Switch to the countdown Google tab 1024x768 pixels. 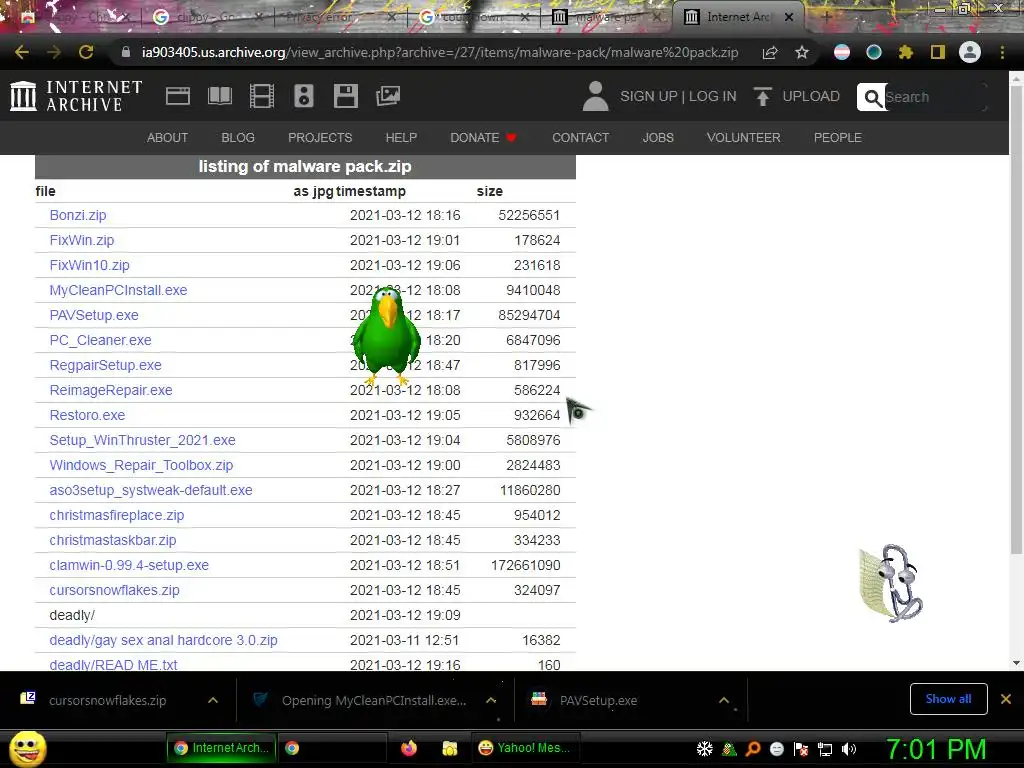(x=473, y=18)
